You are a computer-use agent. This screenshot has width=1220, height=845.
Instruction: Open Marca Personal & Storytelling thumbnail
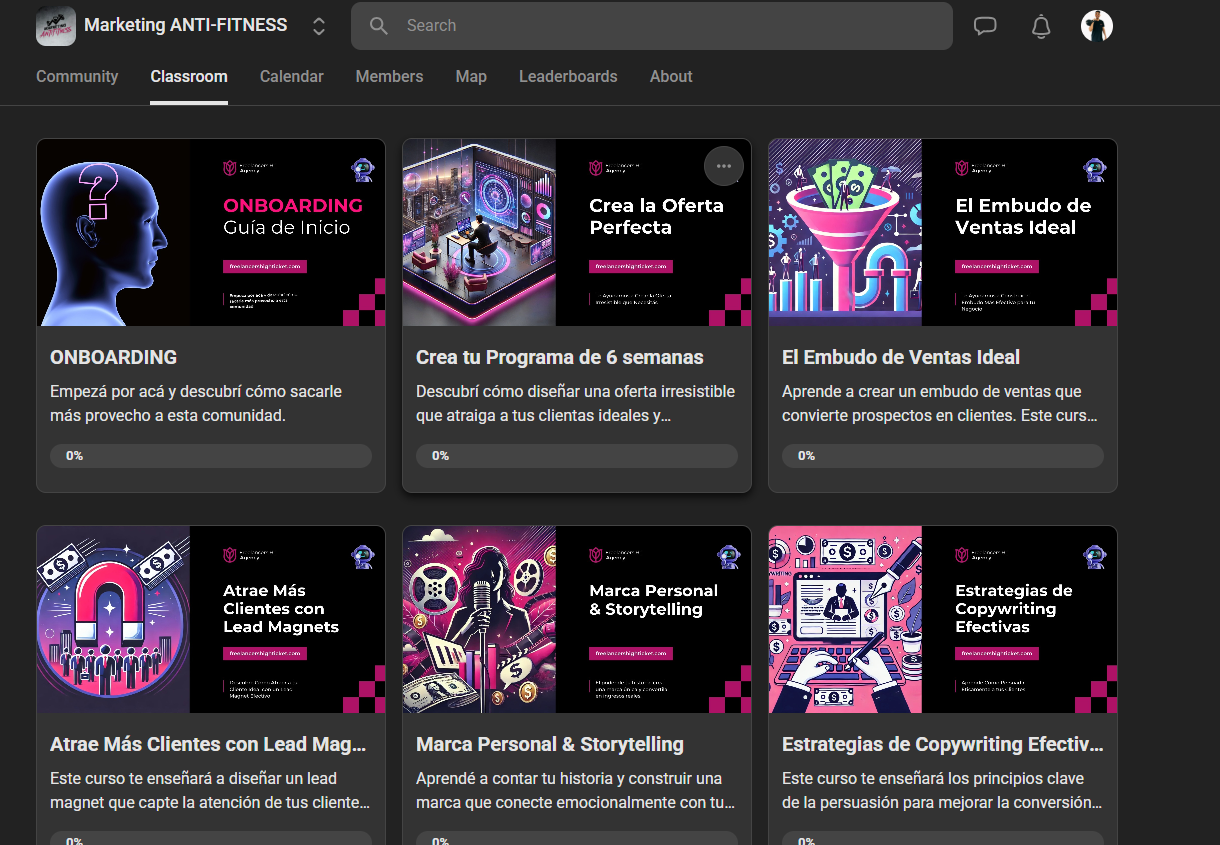pos(576,619)
